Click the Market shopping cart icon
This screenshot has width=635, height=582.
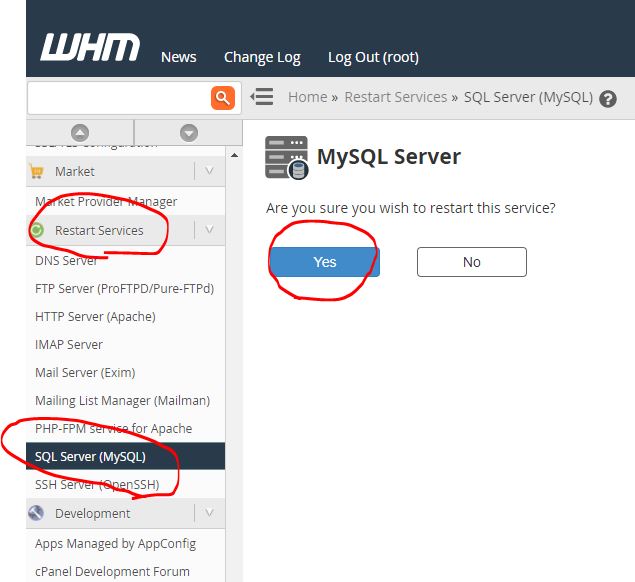click(x=37, y=171)
